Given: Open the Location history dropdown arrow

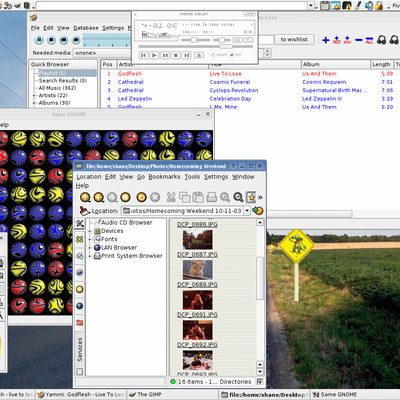Looking at the screenshot, I should [247, 211].
